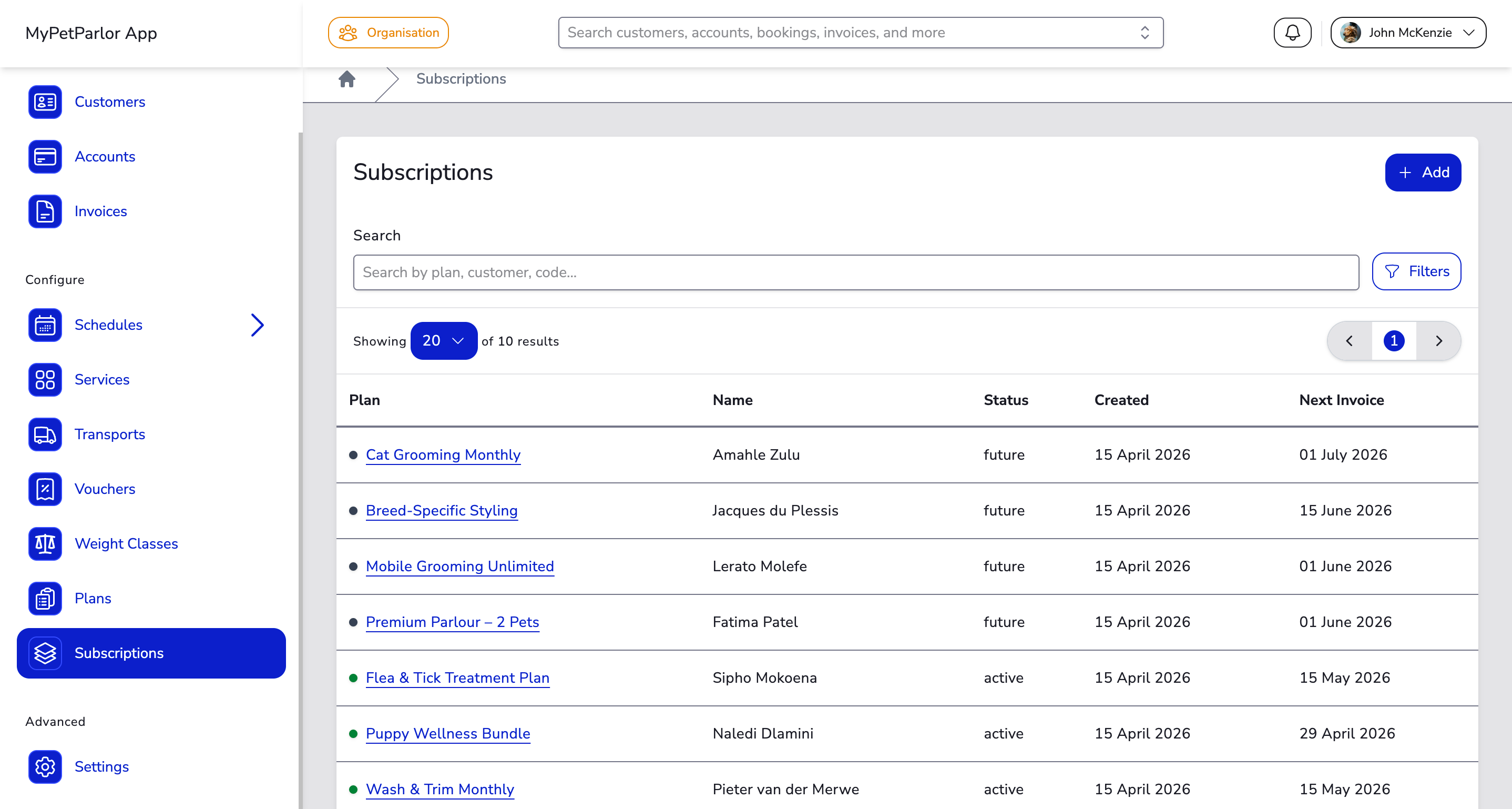Go to next results page arrow
The width and height of the screenshot is (1512, 809).
pyautogui.click(x=1438, y=341)
